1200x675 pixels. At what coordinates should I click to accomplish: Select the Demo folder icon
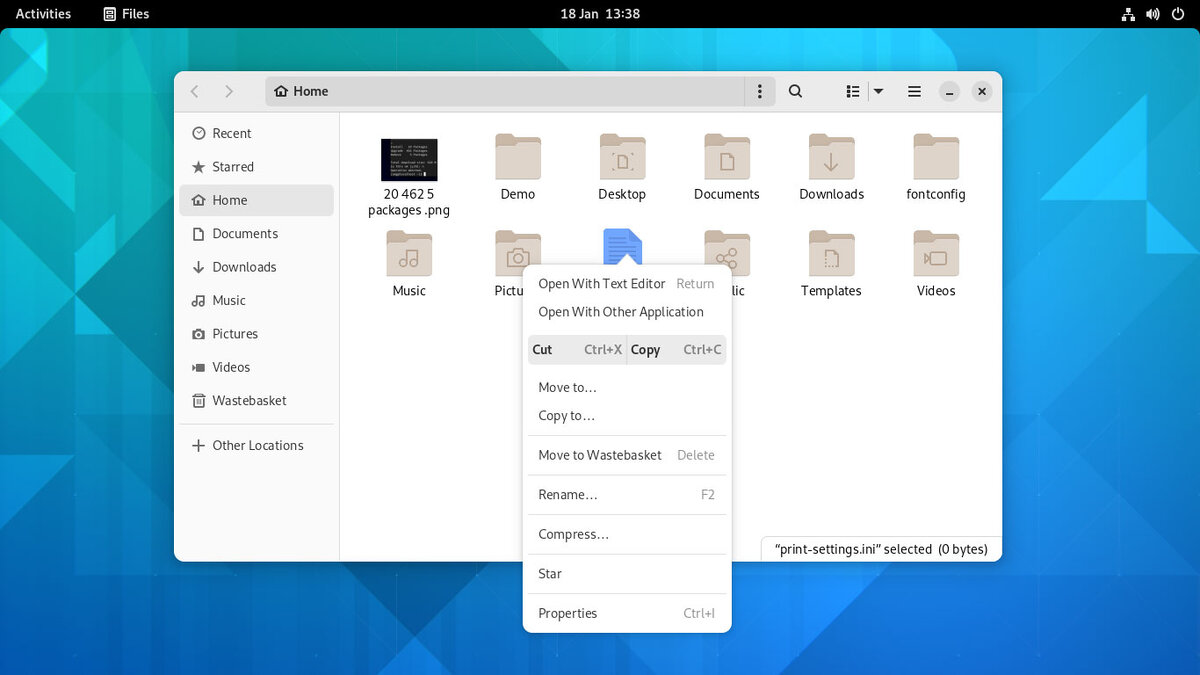click(518, 157)
